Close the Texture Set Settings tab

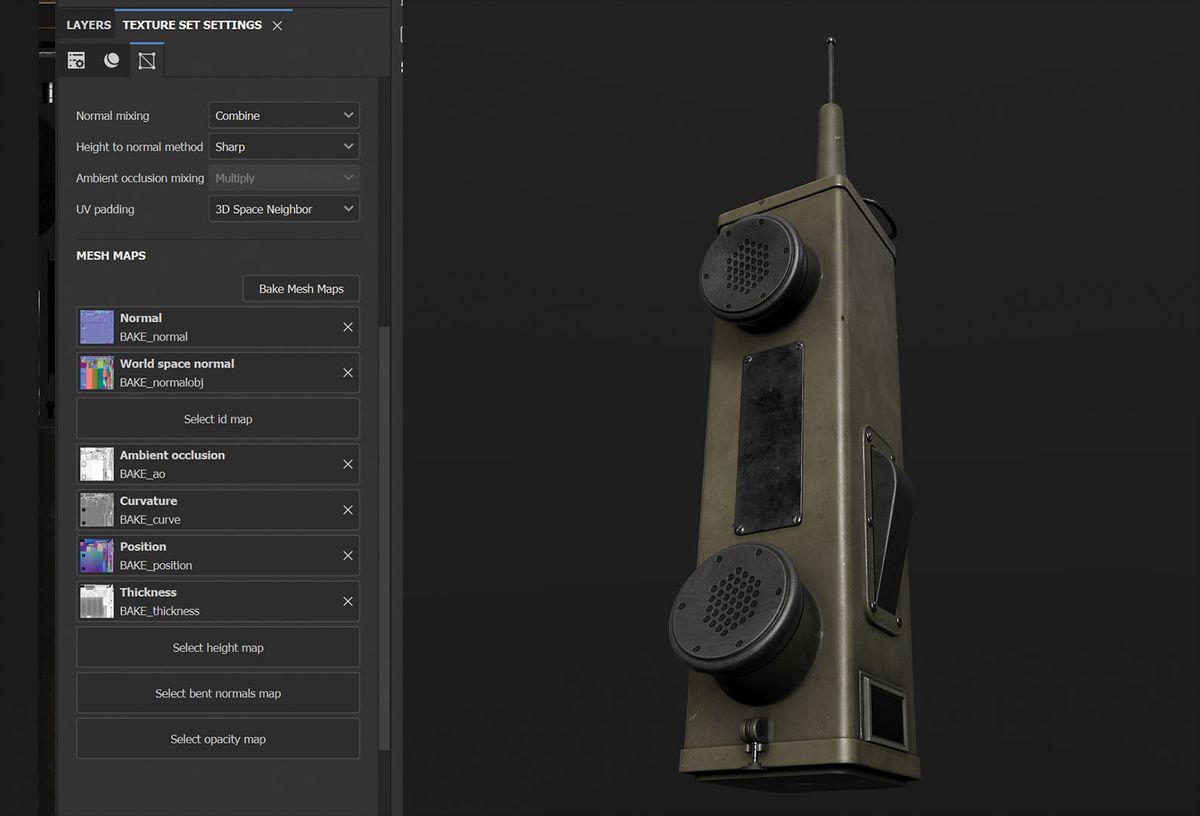point(277,25)
